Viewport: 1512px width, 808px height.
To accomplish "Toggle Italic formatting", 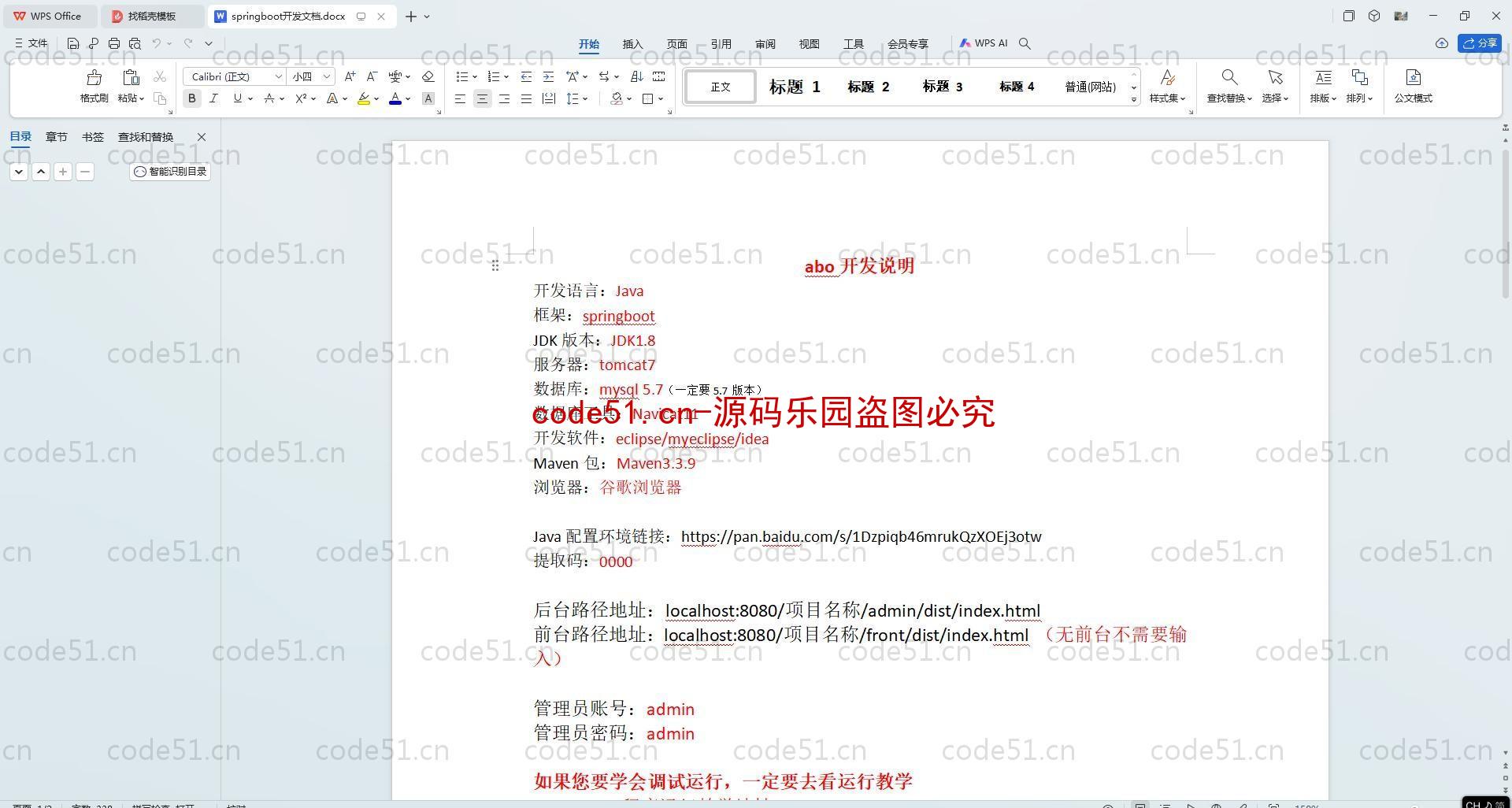I will click(x=213, y=98).
